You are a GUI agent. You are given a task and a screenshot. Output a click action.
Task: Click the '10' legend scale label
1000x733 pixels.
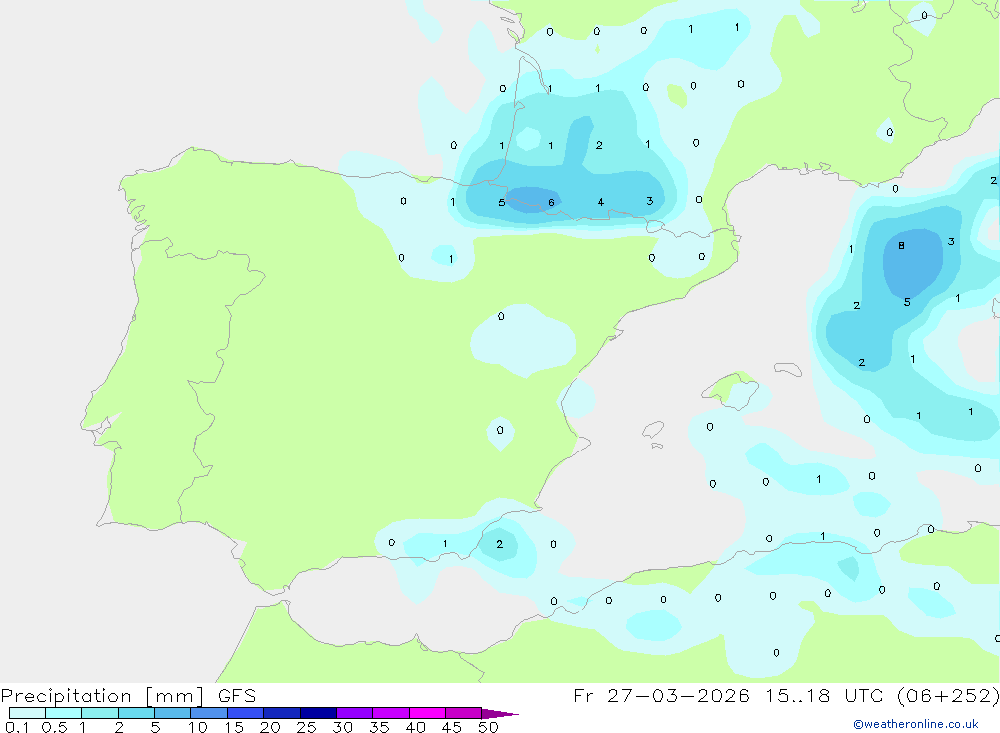pyautogui.click(x=198, y=727)
